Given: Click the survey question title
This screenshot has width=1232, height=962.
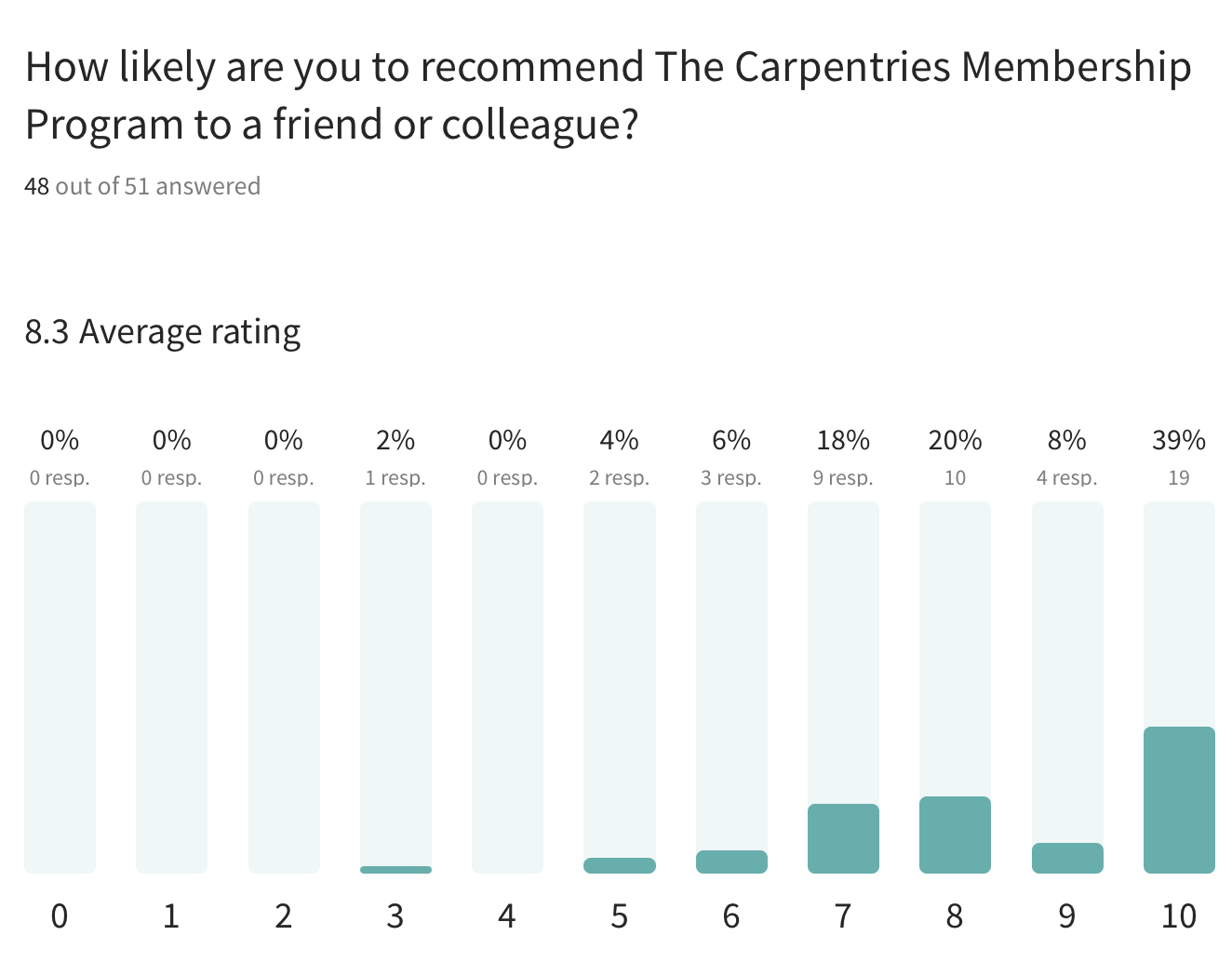Looking at the screenshot, I should 608,96.
